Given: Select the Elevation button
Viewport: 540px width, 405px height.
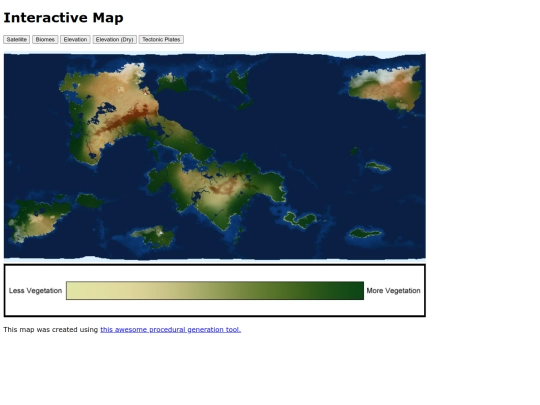Looking at the screenshot, I should (75, 40).
